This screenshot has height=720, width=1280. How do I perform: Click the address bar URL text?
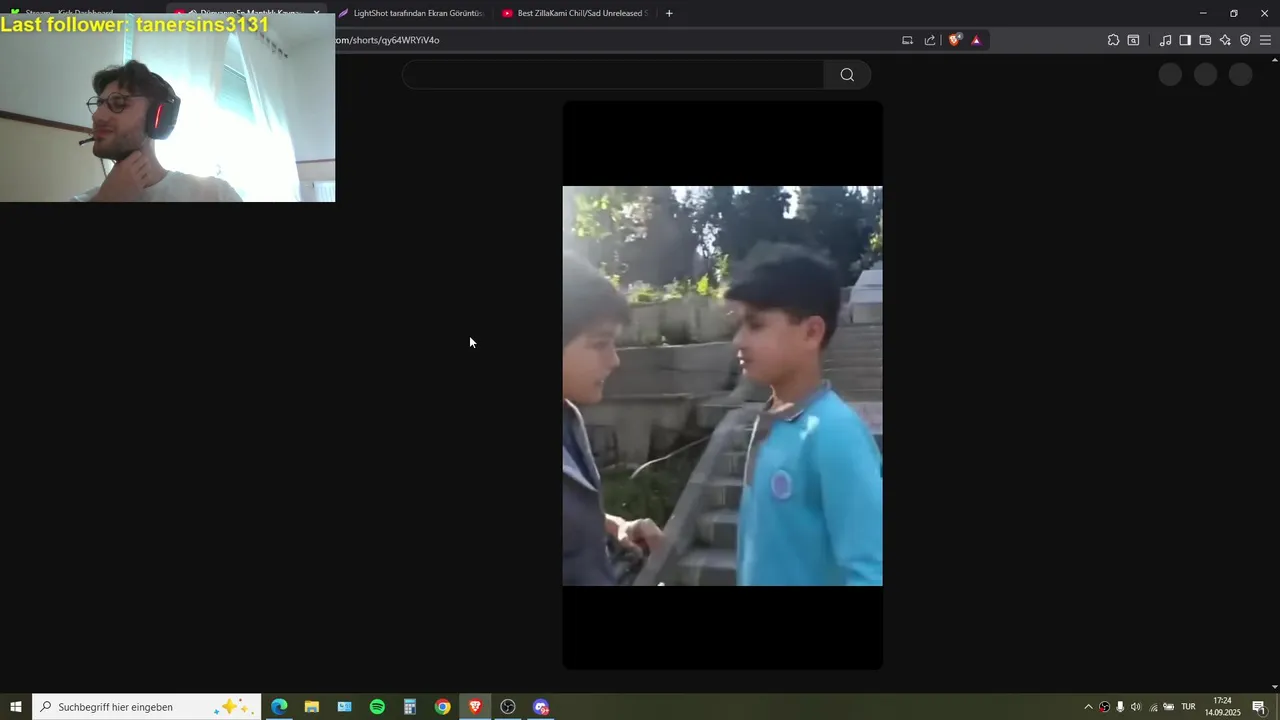(387, 40)
